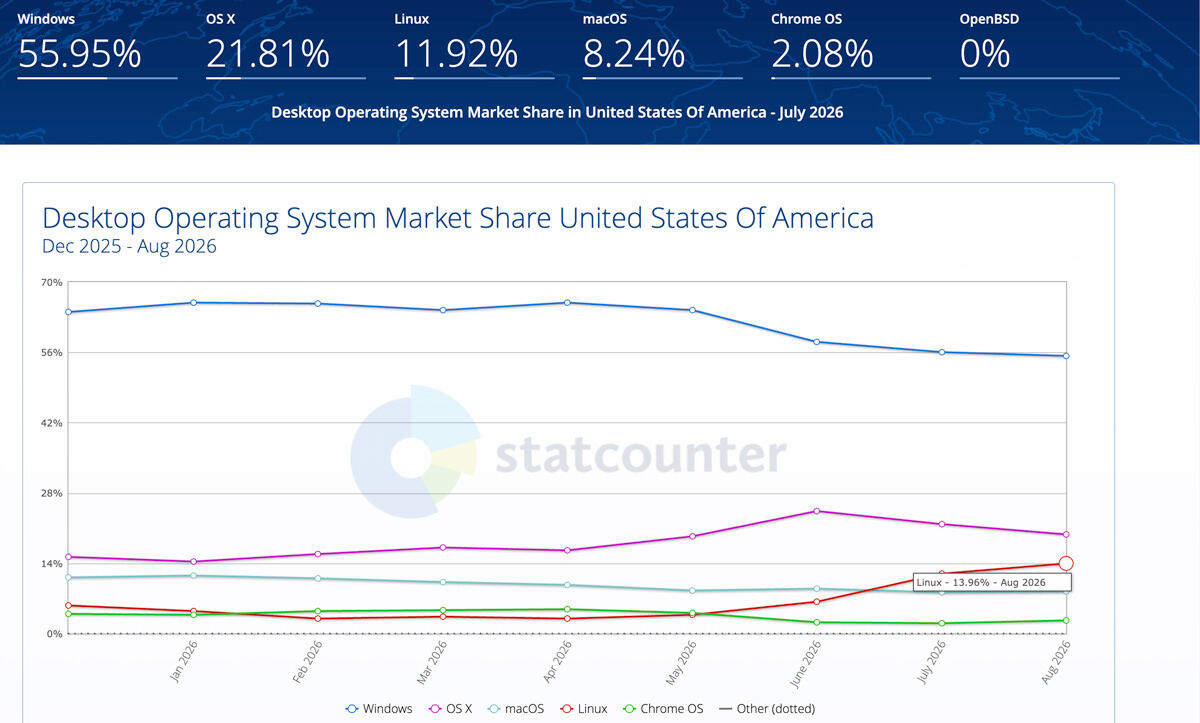
Task: Toggle Chrome OS series in legend
Action: point(662,708)
